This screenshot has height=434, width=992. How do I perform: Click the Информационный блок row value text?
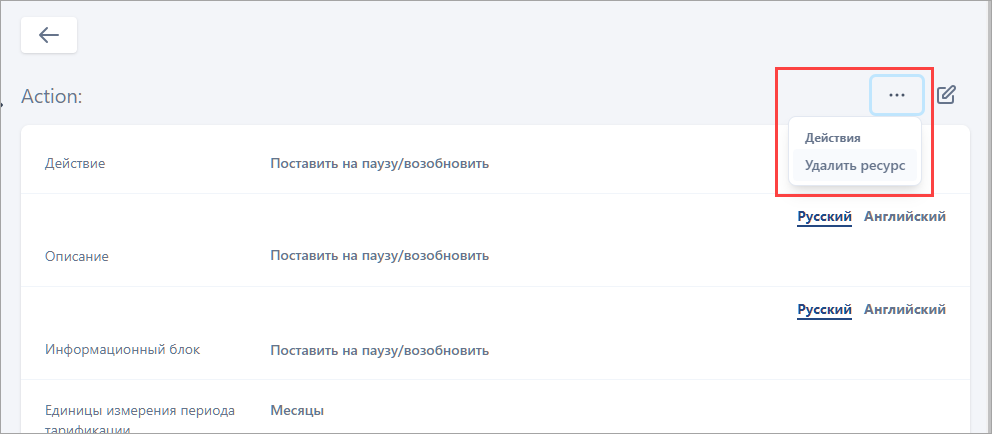point(379,350)
